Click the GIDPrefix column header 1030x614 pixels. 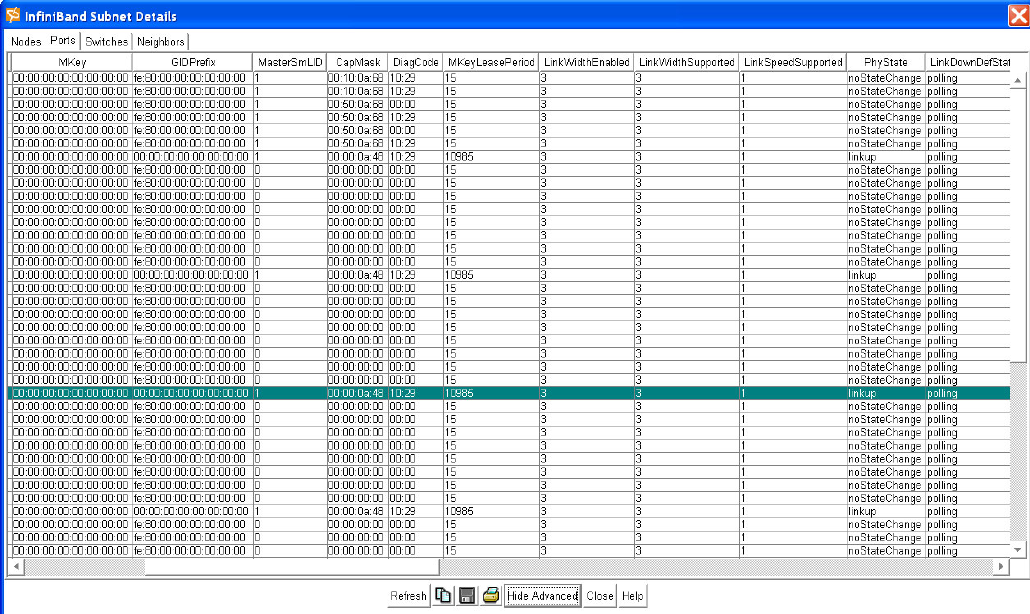[x=192, y=62]
